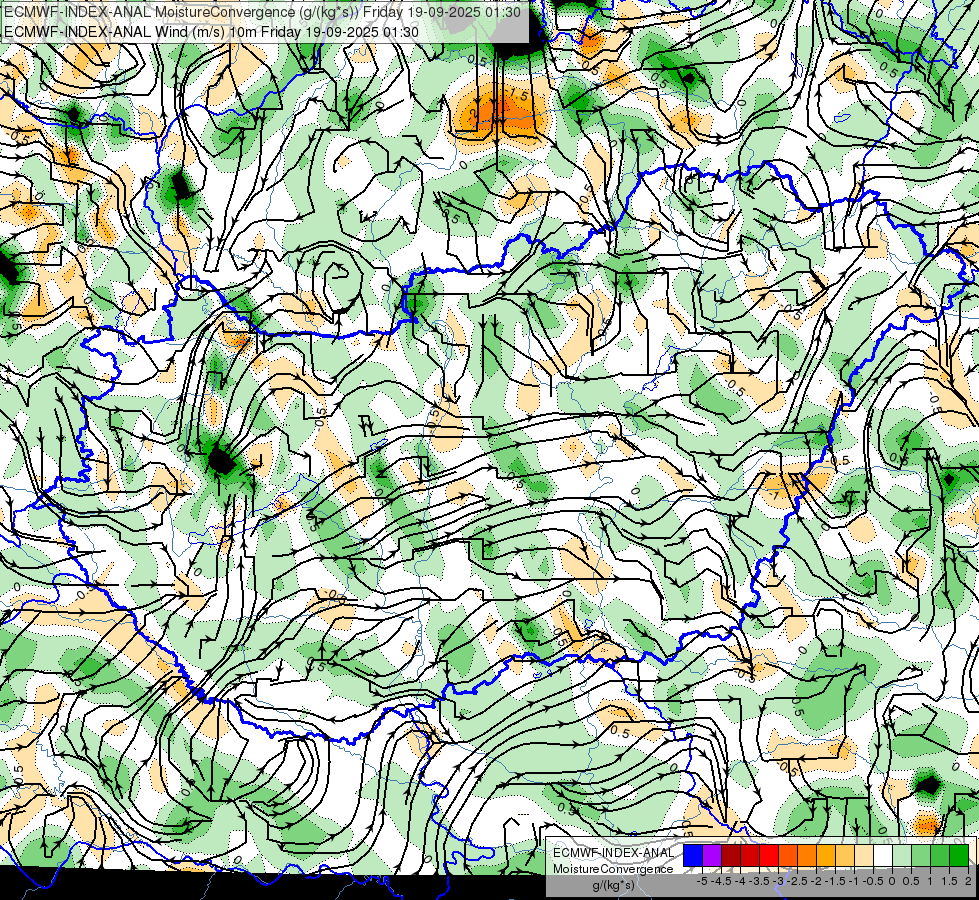Click the palest green swatch between 0 and 0.5

tap(902, 855)
